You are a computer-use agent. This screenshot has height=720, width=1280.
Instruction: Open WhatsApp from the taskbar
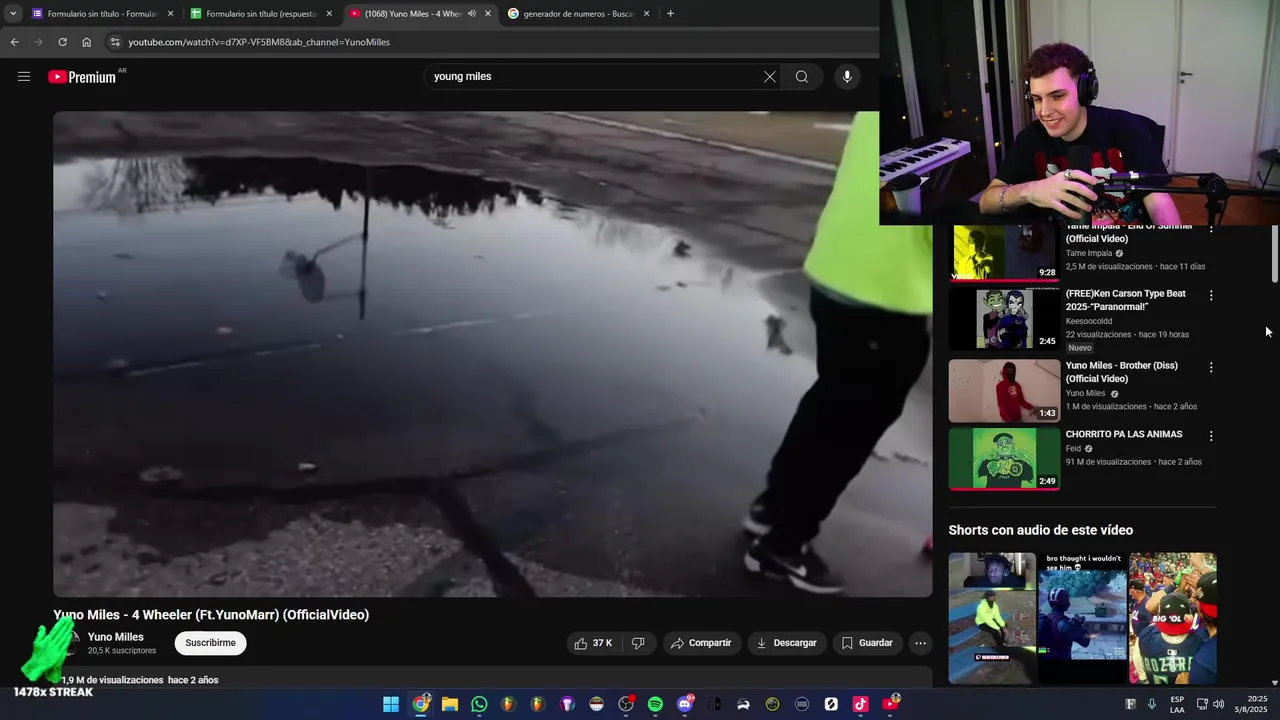pyautogui.click(x=479, y=704)
